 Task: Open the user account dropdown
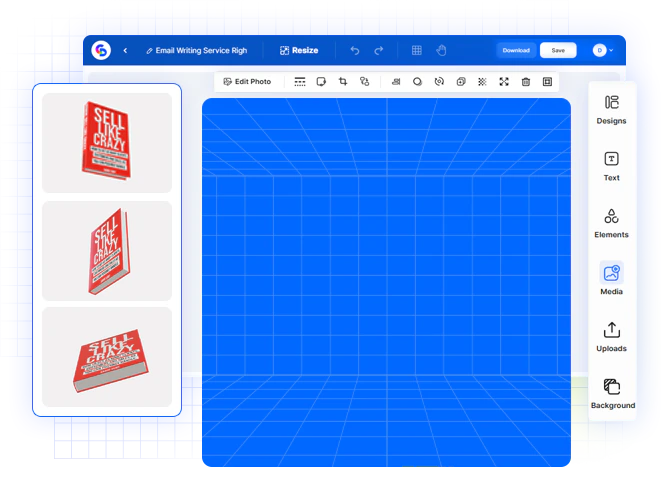click(x=603, y=50)
